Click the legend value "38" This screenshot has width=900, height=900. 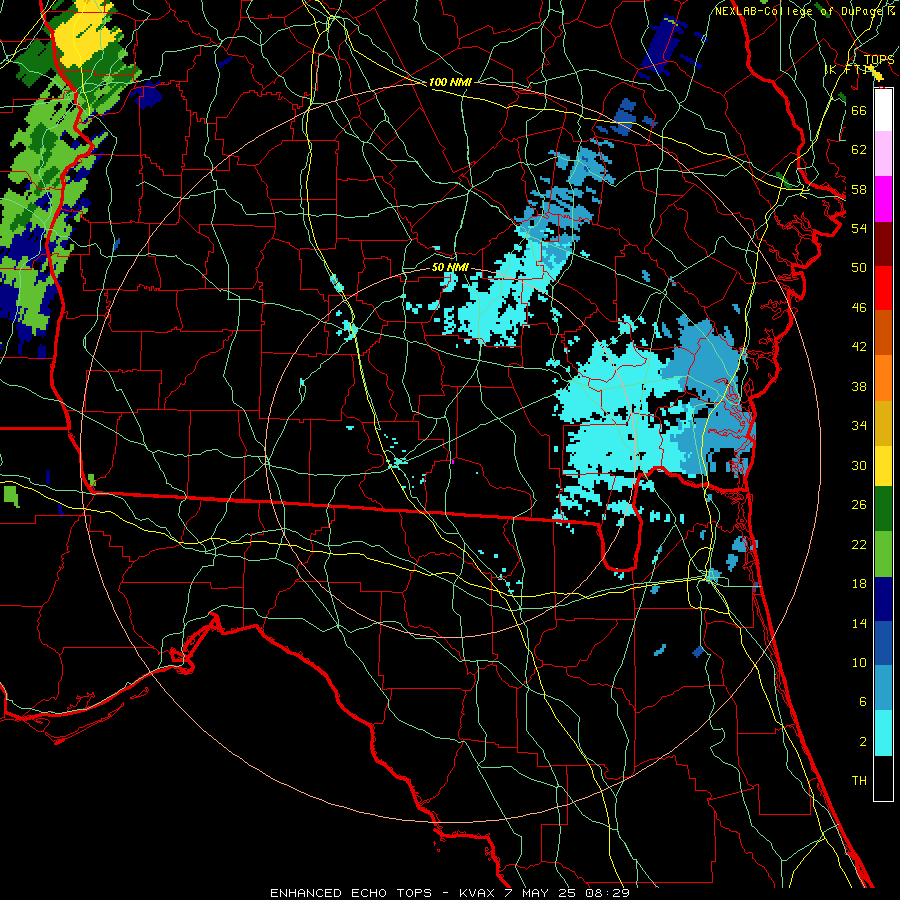click(859, 386)
